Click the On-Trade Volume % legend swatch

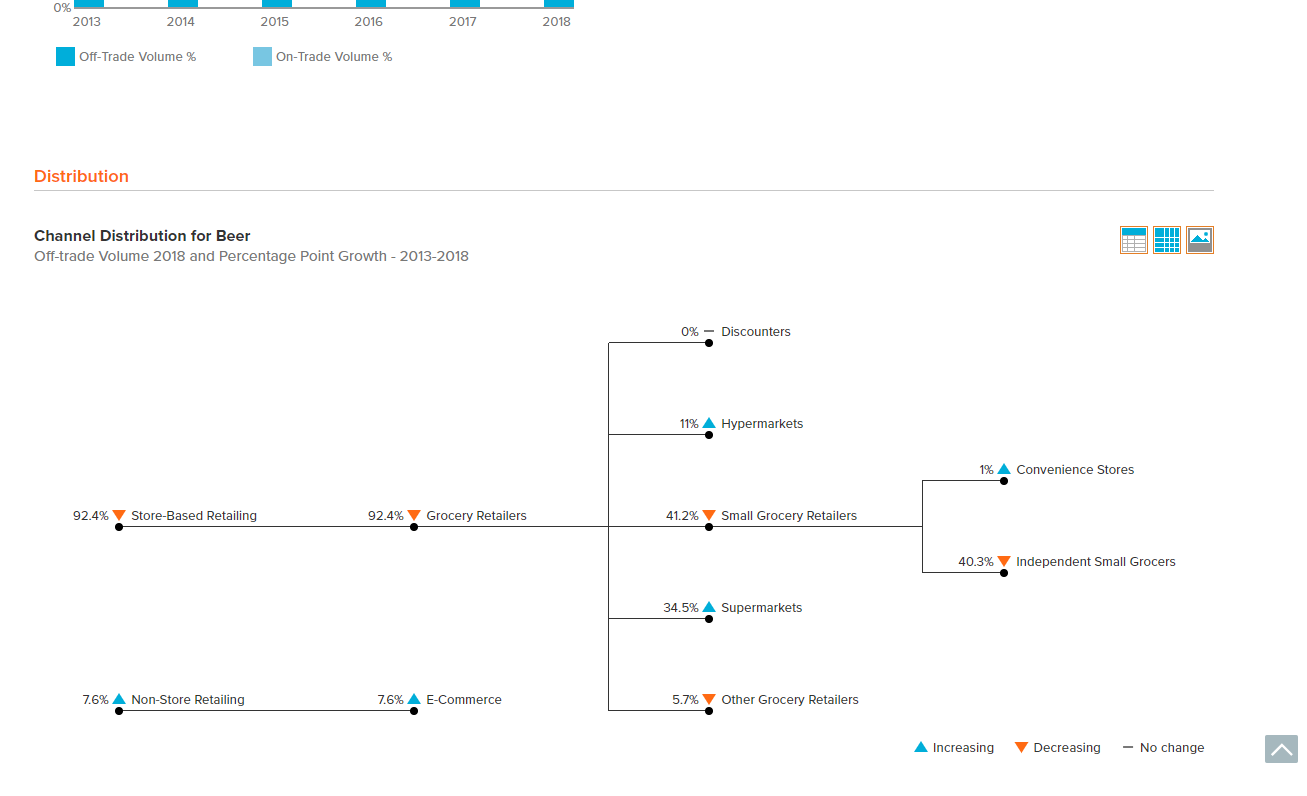(262, 57)
